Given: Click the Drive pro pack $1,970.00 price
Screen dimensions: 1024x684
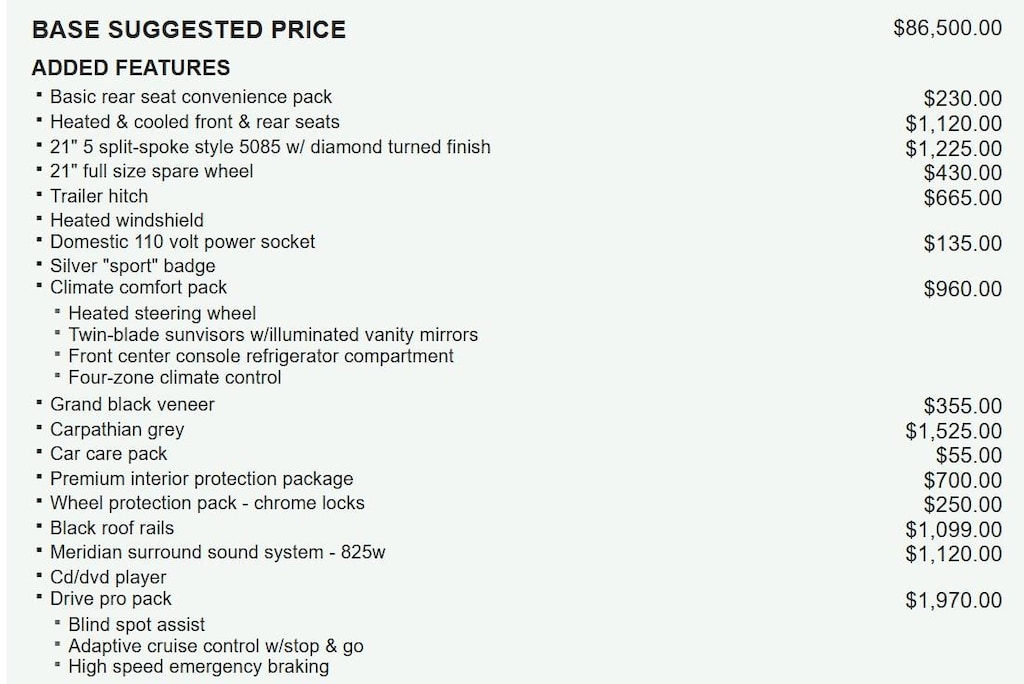Looking at the screenshot, I should [953, 600].
